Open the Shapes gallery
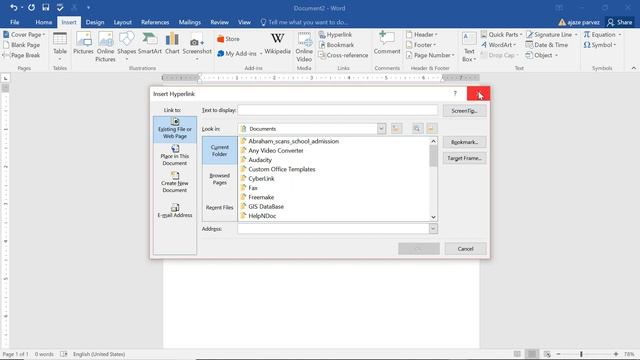Viewport: 640px width, 360px height. 127,47
